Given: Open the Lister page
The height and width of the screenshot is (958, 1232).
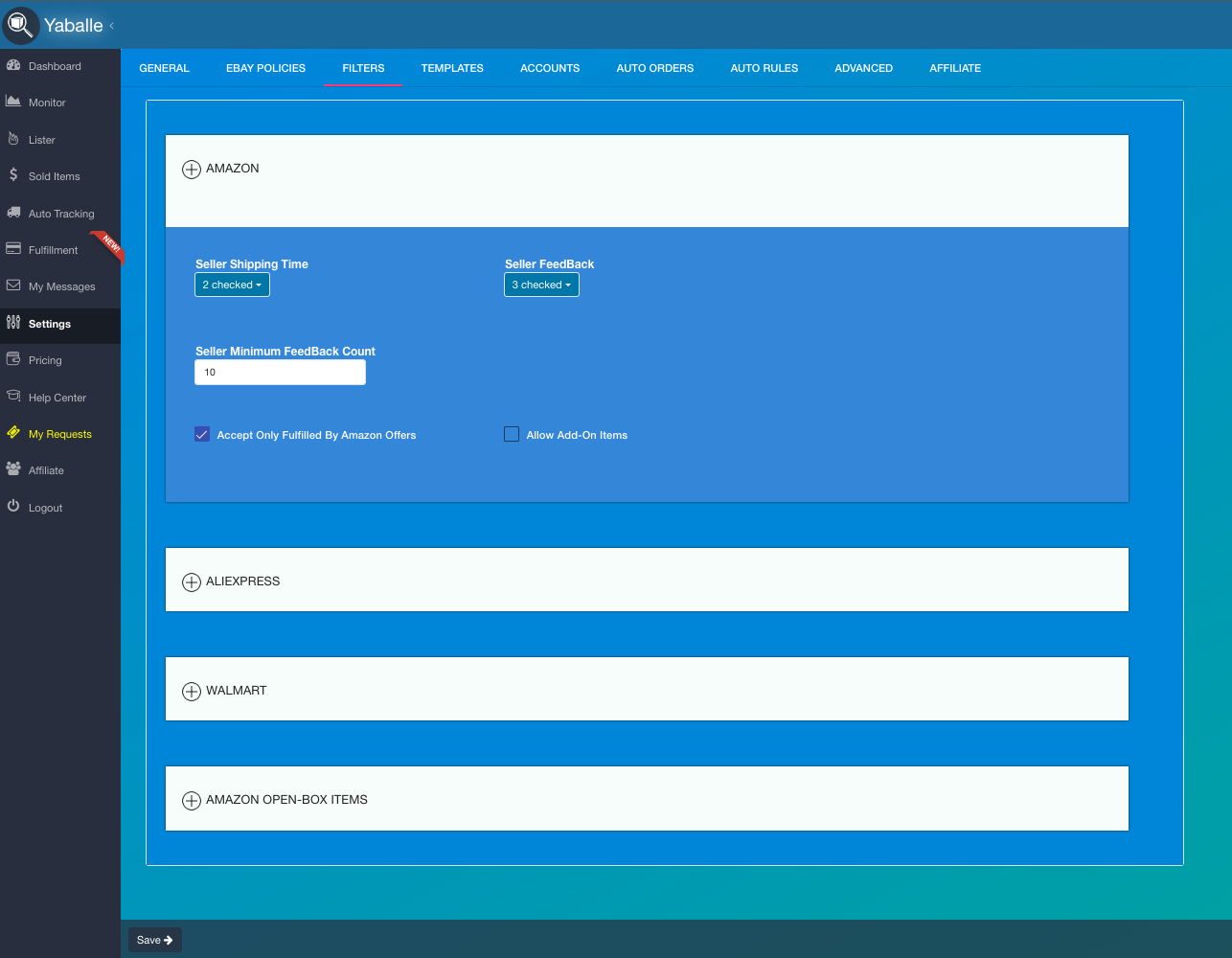Looking at the screenshot, I should coord(60,140).
